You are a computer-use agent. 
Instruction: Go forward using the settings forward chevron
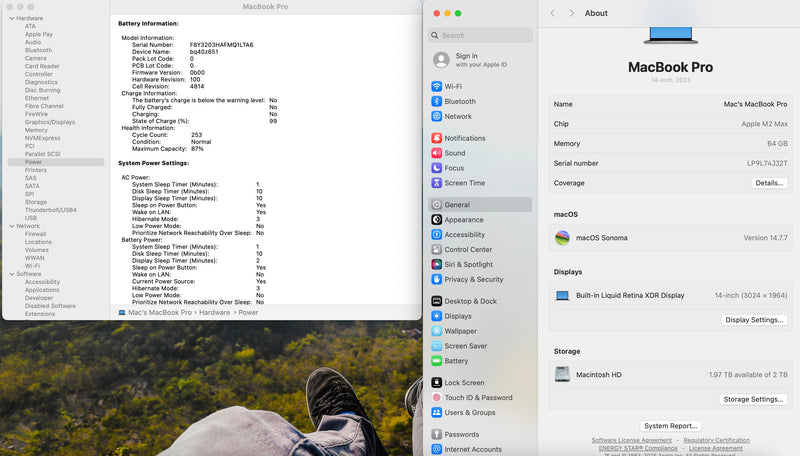(x=571, y=13)
